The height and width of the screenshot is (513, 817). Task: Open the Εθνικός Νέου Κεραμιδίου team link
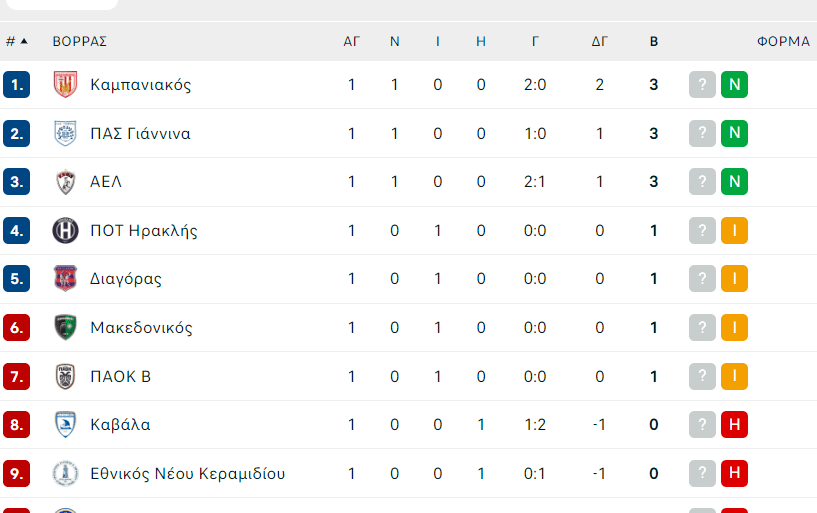187,474
